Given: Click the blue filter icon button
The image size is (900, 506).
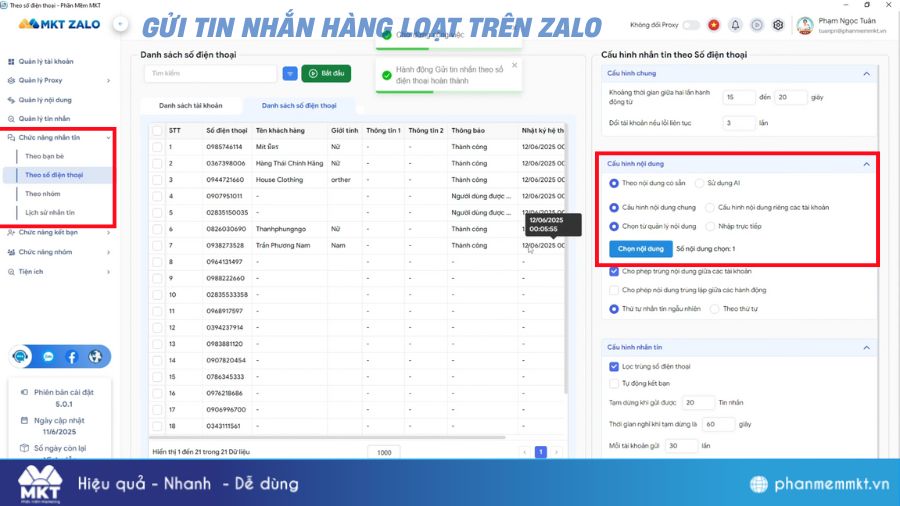Looking at the screenshot, I should 290,73.
